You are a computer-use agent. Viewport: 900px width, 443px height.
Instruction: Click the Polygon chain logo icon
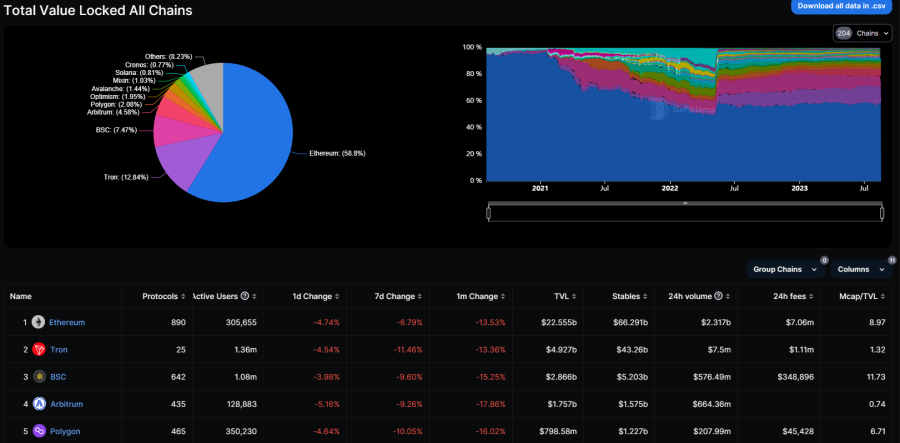pyautogui.click(x=38, y=431)
